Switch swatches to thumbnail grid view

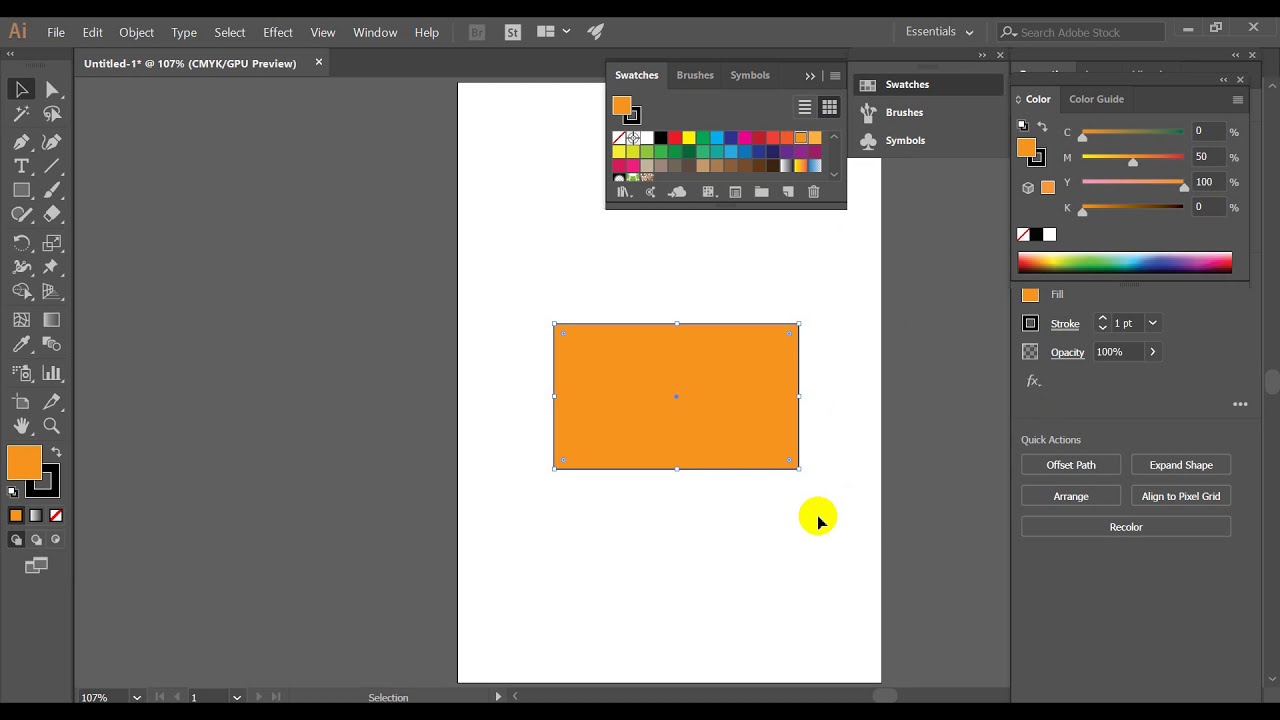click(829, 107)
